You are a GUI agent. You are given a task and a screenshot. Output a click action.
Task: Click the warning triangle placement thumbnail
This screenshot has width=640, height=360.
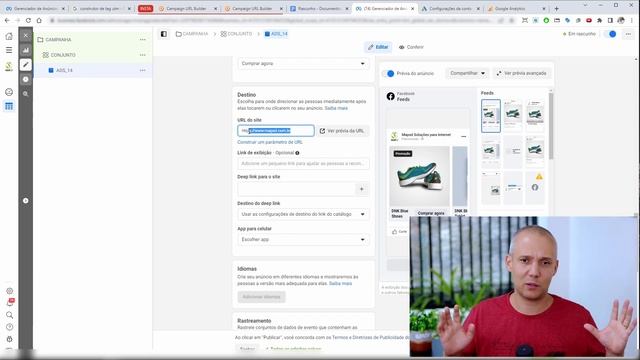tap(535, 188)
